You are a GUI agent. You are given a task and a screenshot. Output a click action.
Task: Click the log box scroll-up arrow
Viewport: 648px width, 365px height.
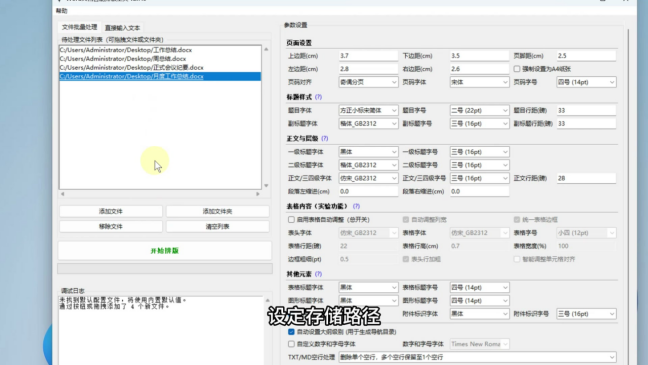pos(267,301)
